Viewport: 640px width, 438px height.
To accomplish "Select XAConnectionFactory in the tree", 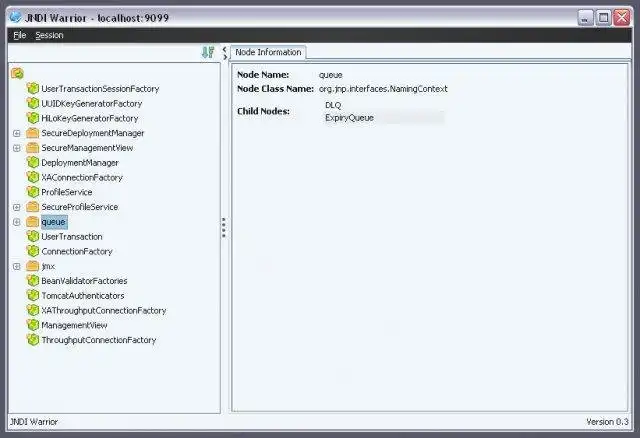I will pyautogui.click(x=82, y=177).
